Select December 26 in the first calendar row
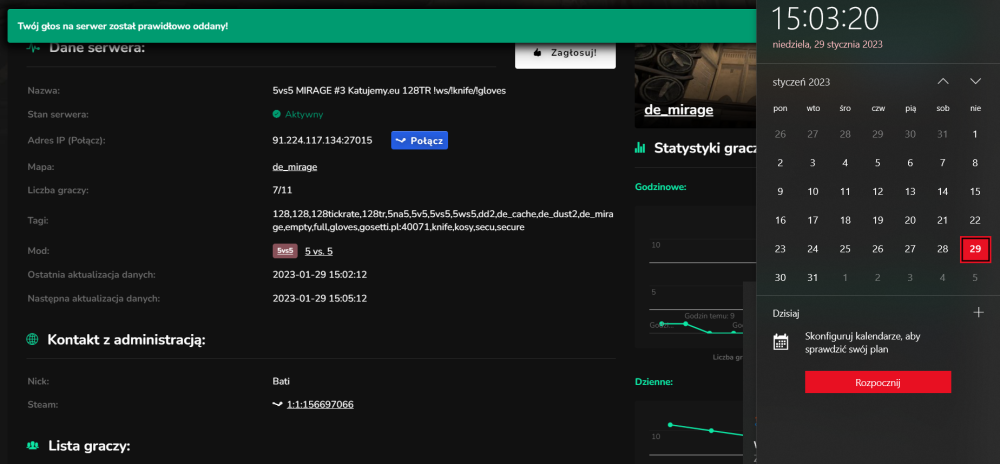 point(780,134)
